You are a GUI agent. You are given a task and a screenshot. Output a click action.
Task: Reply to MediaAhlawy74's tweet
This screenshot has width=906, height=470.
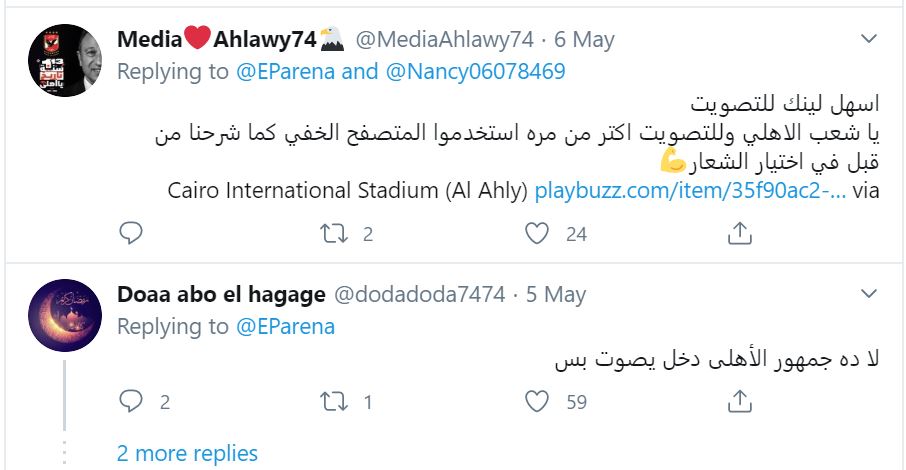[131, 234]
